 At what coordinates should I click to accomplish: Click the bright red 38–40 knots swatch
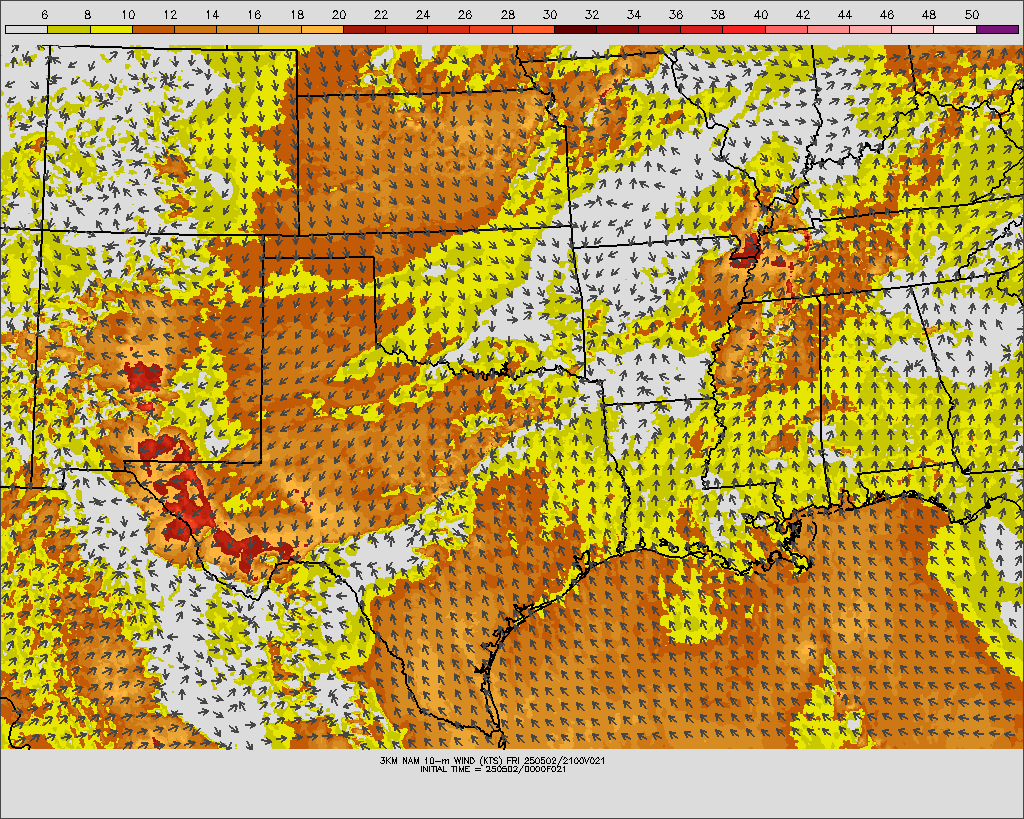click(x=744, y=29)
